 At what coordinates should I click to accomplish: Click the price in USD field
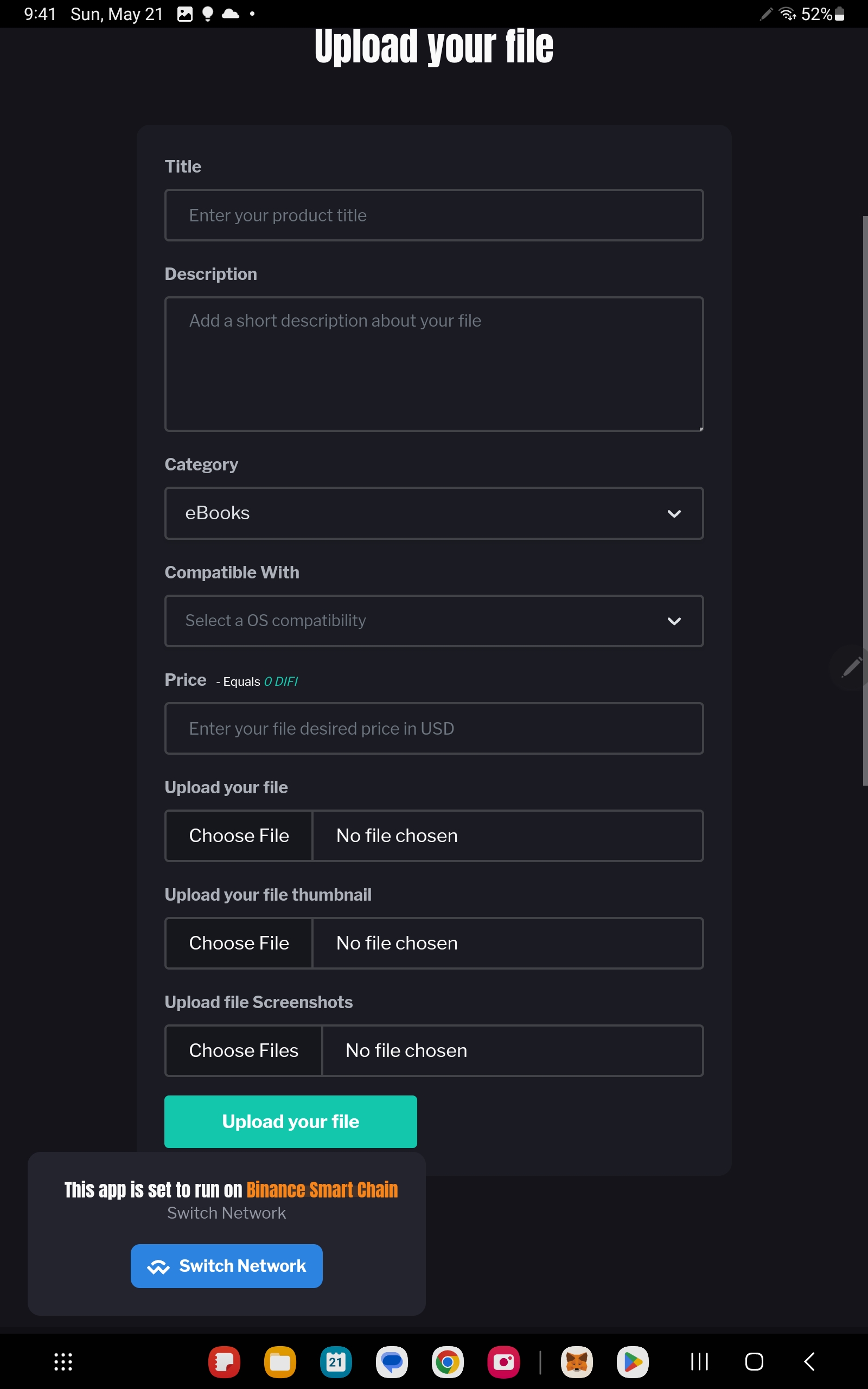coord(434,728)
